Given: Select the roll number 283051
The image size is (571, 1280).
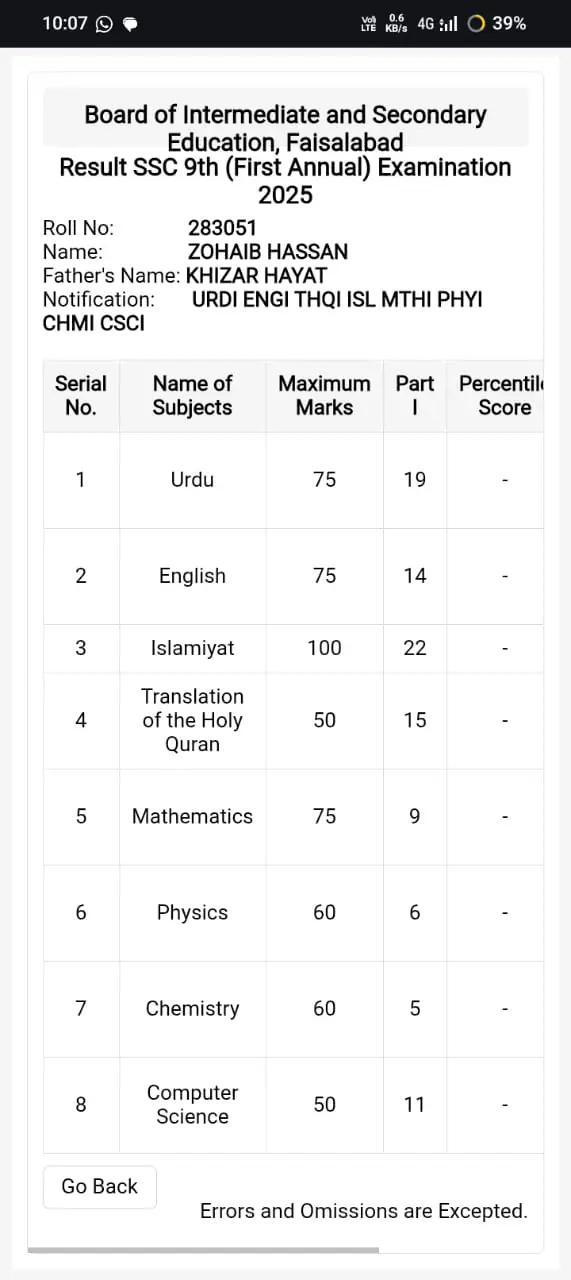Looking at the screenshot, I should pos(222,228).
